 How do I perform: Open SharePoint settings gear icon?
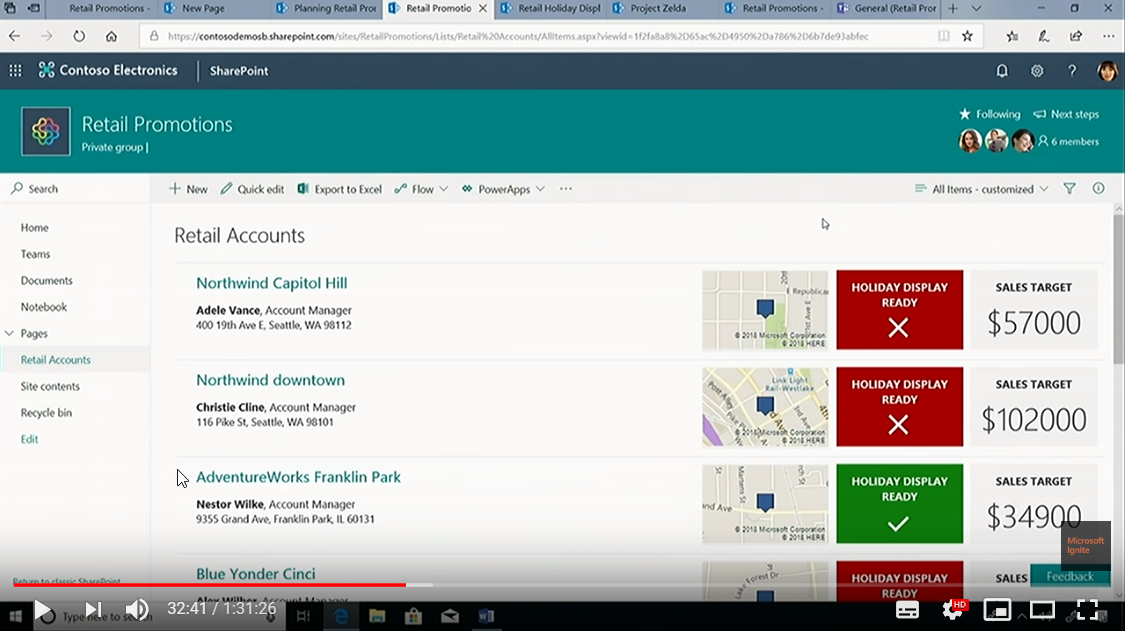[x=1037, y=71]
